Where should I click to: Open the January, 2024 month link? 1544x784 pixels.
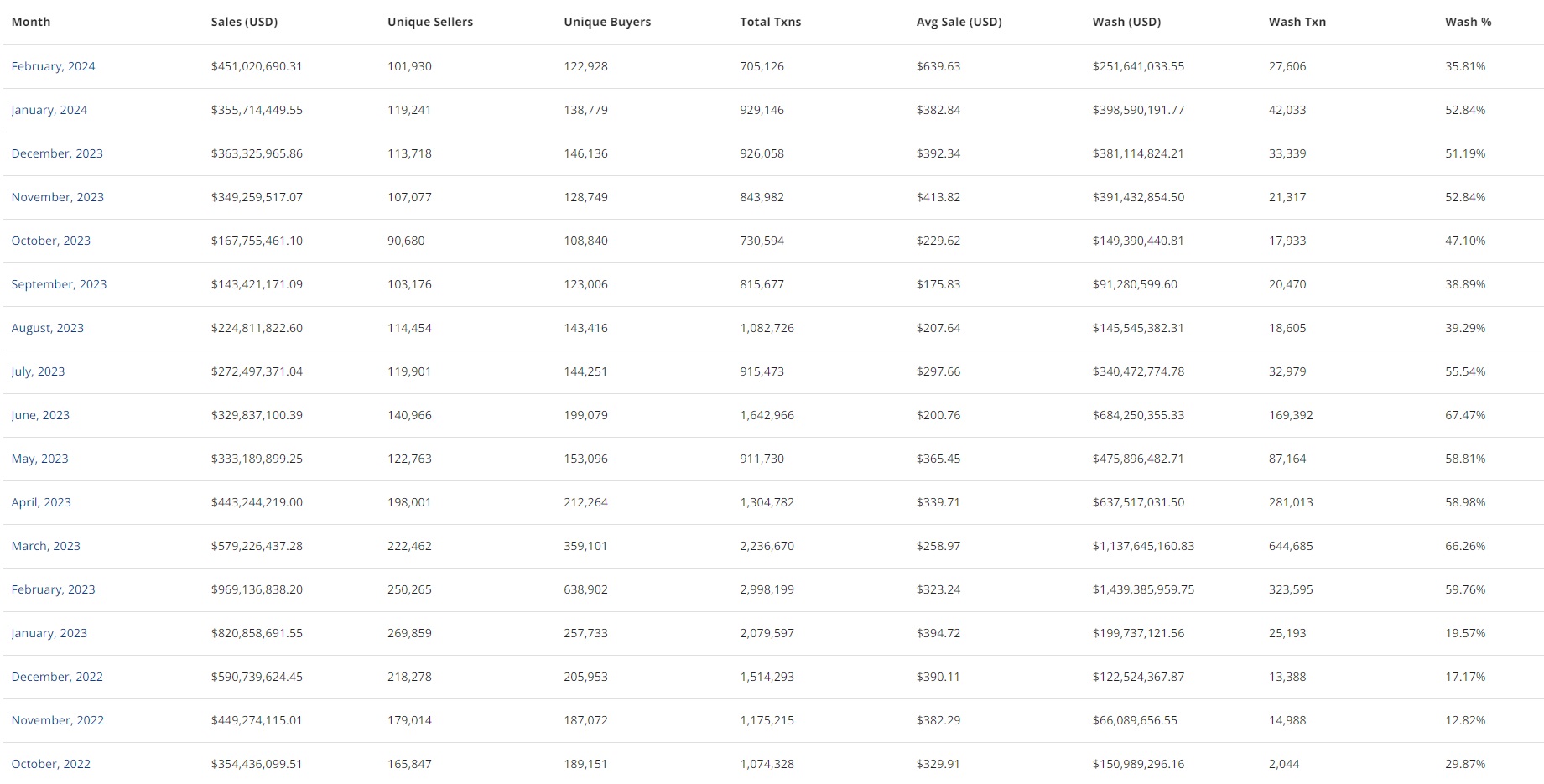coord(49,110)
